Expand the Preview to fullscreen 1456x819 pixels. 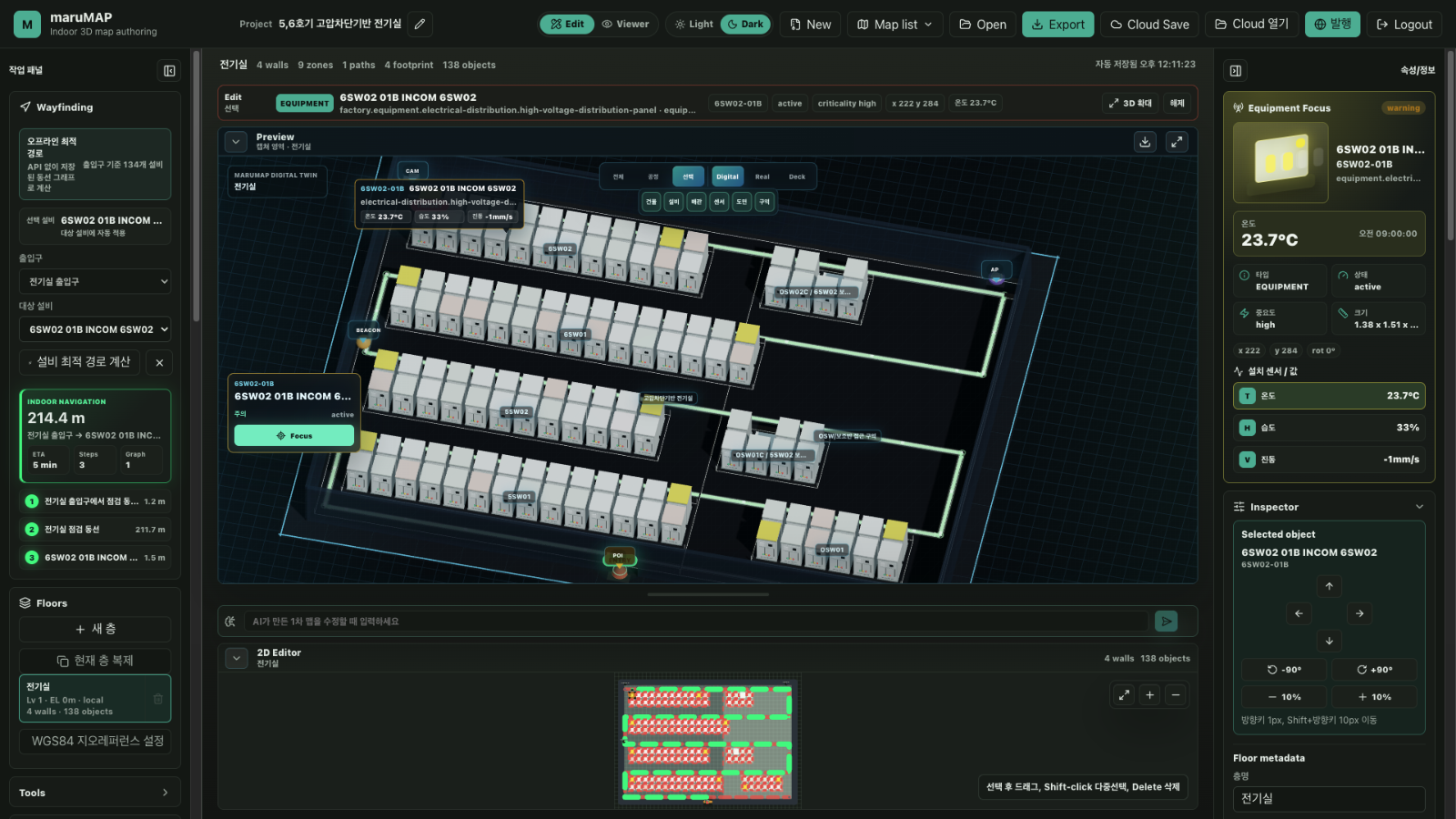click(1177, 142)
